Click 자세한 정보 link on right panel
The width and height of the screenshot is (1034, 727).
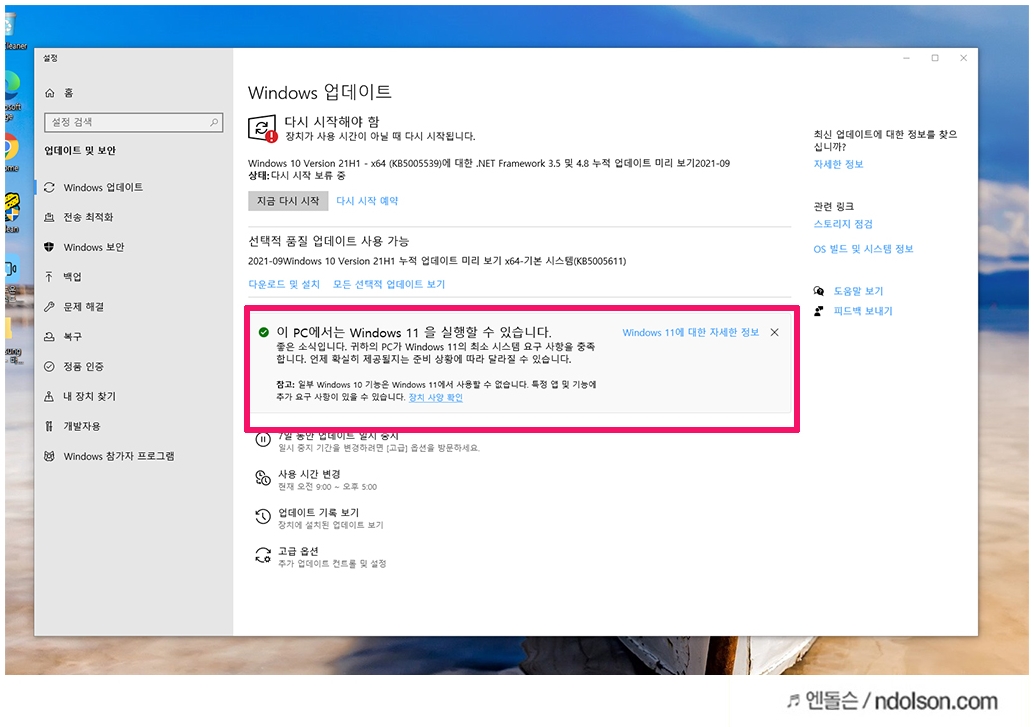coord(838,164)
